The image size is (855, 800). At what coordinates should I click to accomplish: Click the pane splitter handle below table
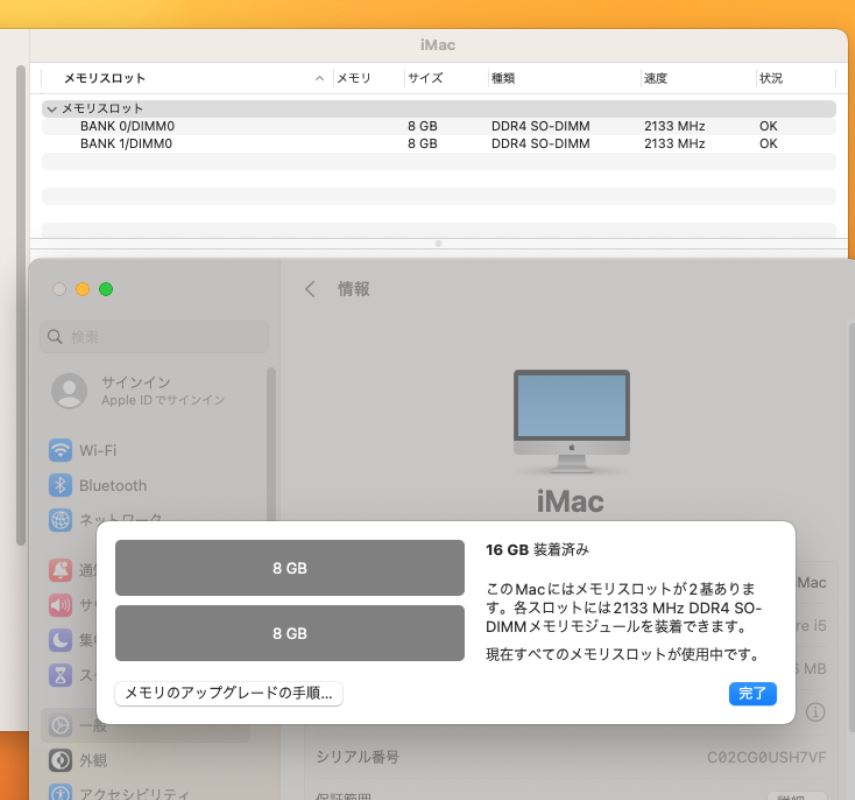point(438,244)
